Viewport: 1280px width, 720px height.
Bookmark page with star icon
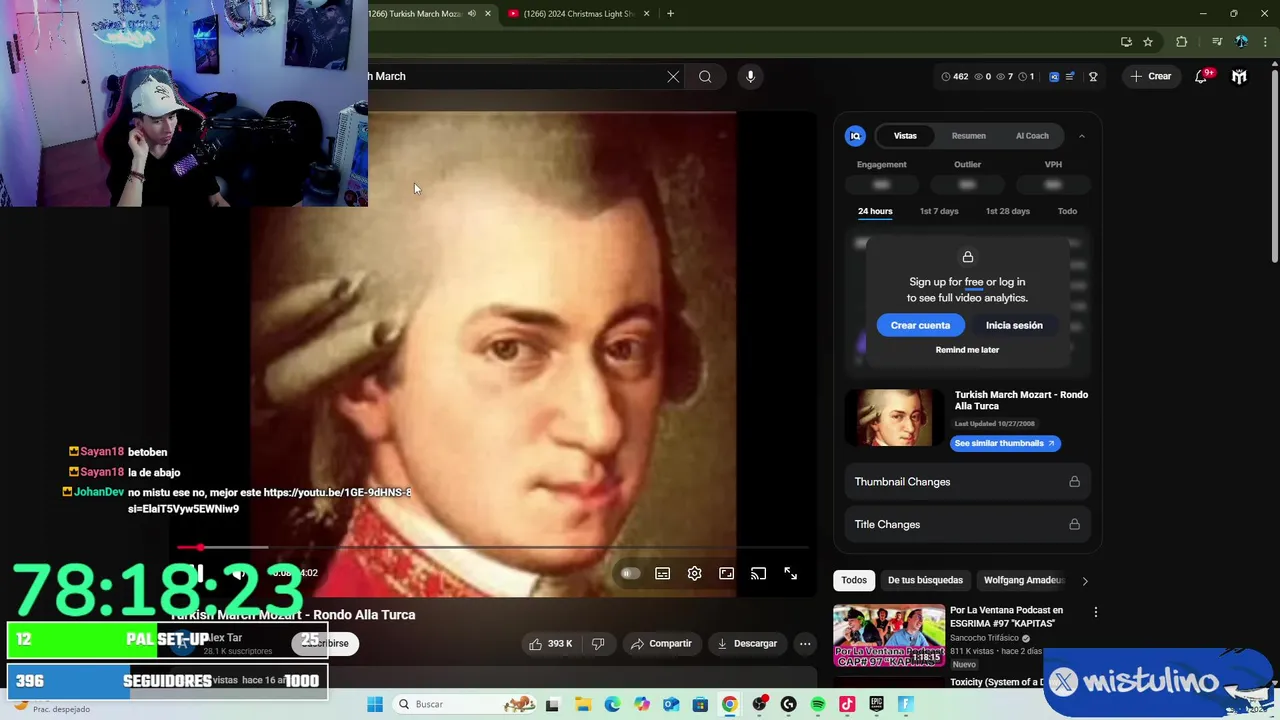pos(1148,42)
